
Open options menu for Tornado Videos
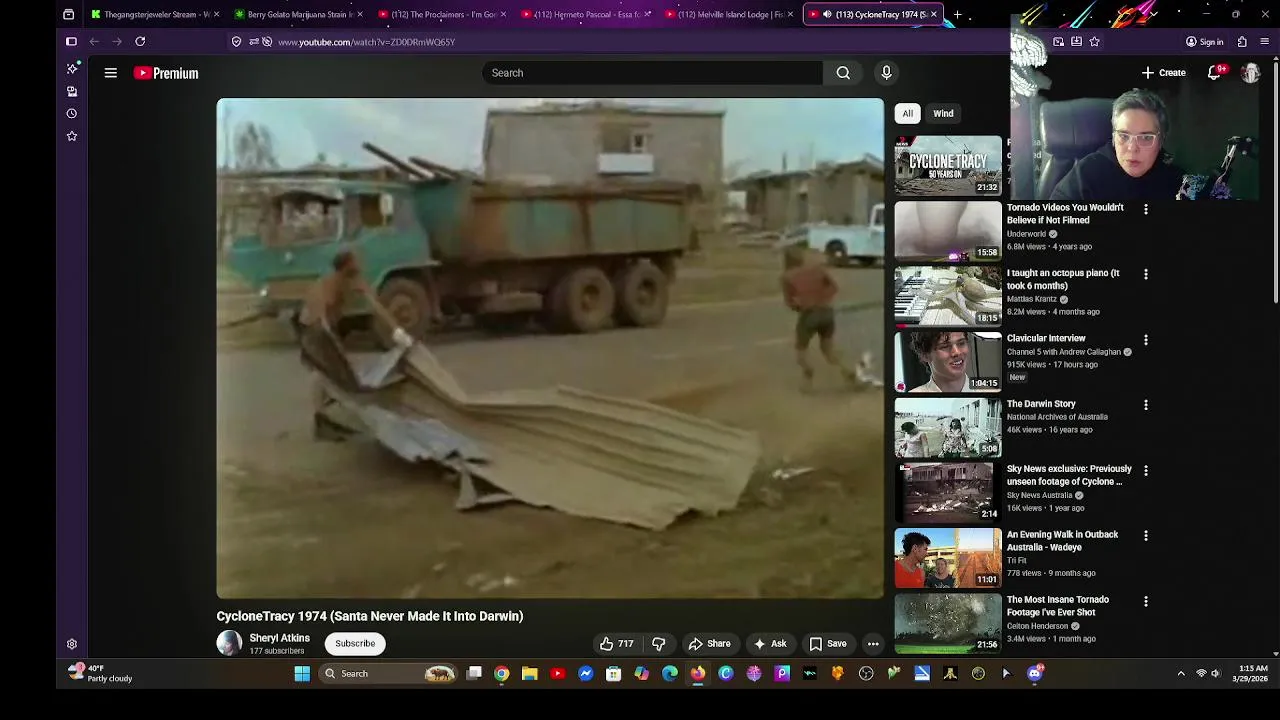pos(1146,209)
